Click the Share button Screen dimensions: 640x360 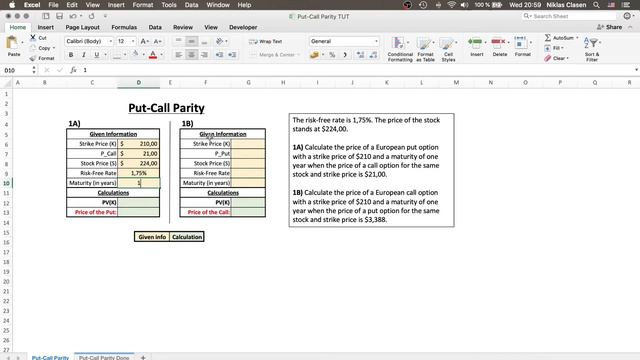[609, 27]
